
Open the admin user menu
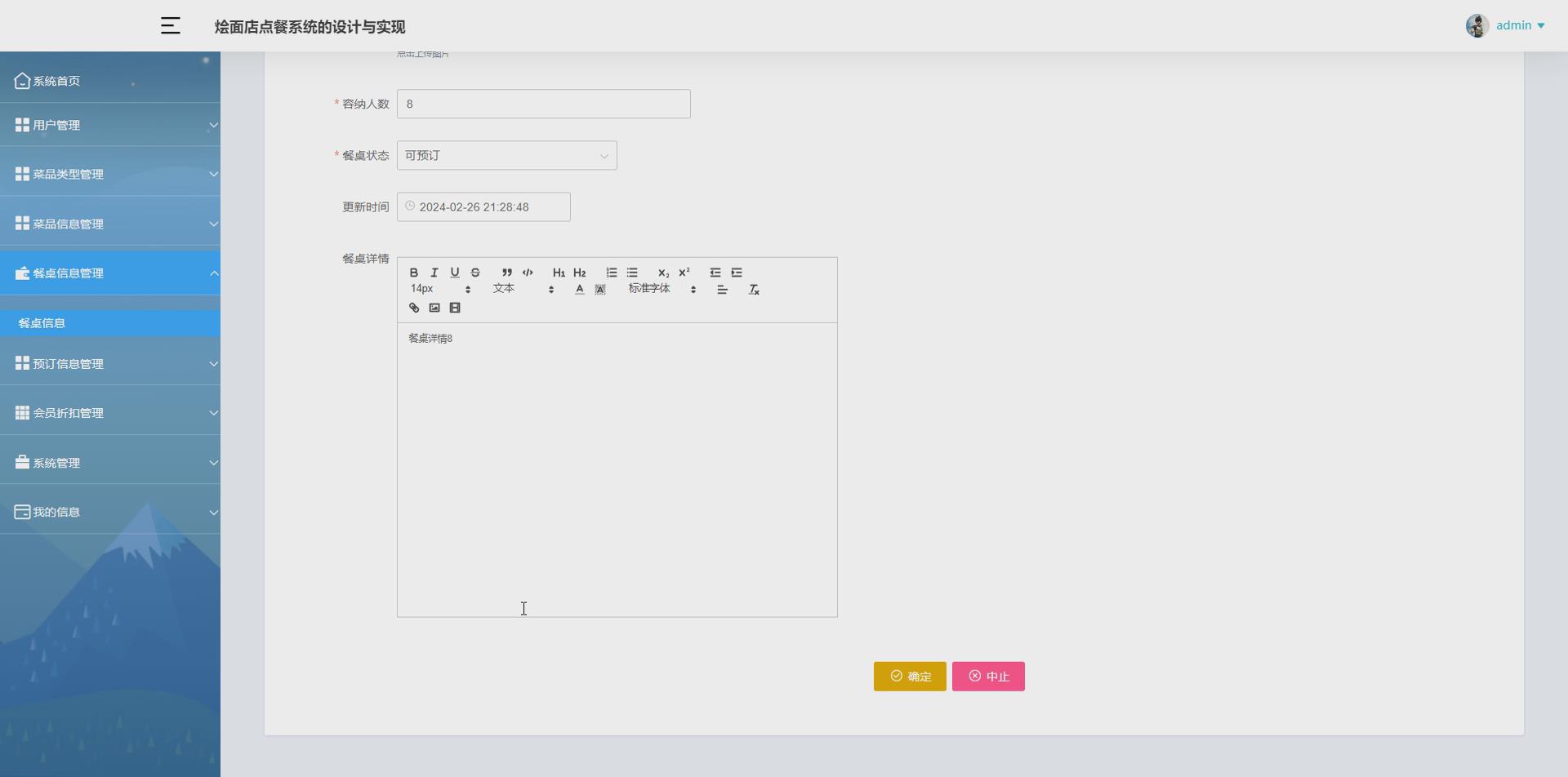(1520, 25)
